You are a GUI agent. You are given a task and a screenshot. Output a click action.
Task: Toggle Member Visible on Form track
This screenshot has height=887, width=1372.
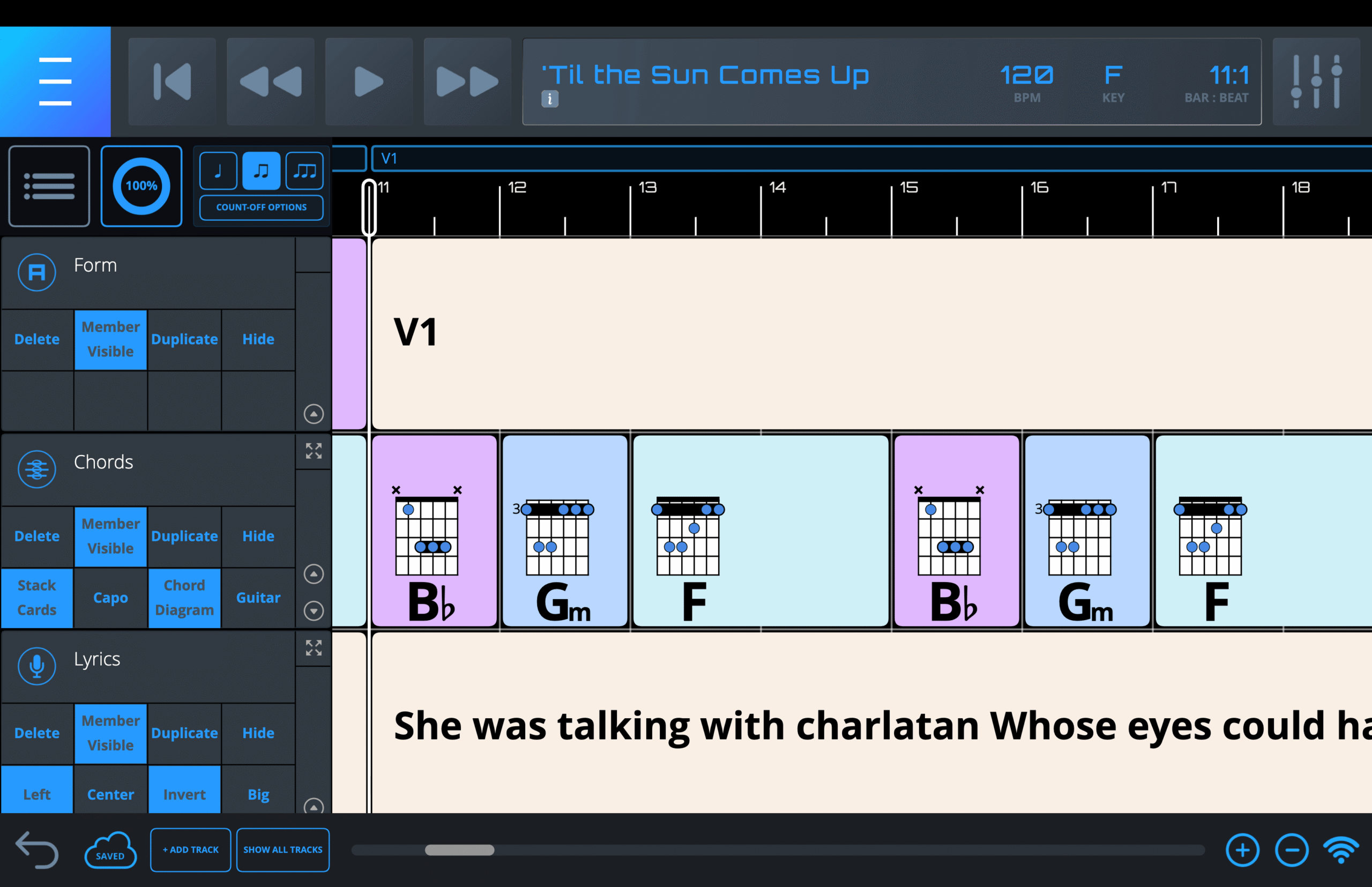110,339
